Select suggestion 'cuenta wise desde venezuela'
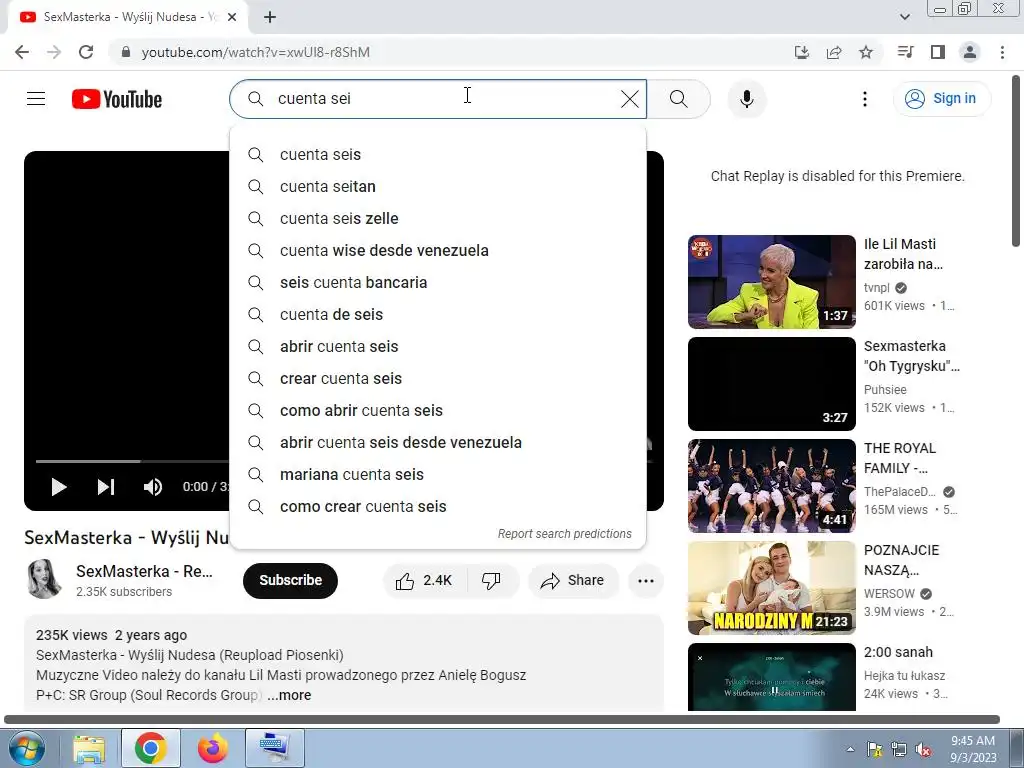 click(x=438, y=251)
